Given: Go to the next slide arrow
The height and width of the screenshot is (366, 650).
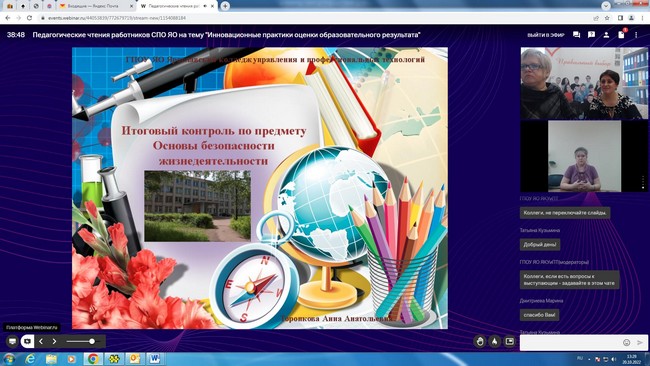Looking at the screenshot, I should (x=54, y=342).
